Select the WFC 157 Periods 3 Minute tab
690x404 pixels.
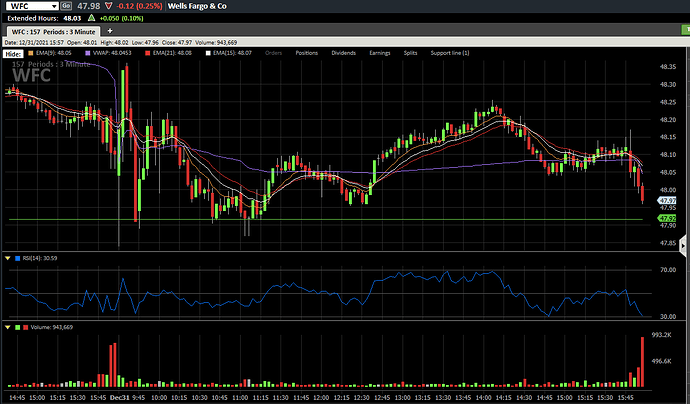(x=53, y=32)
